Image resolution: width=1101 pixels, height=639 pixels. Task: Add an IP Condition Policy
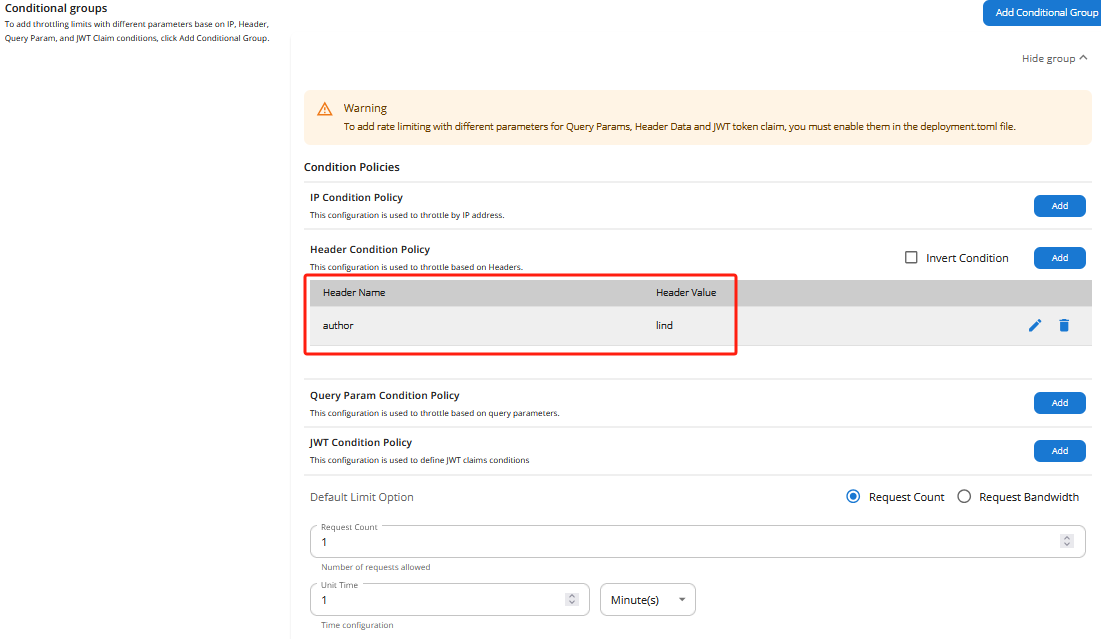(1059, 206)
